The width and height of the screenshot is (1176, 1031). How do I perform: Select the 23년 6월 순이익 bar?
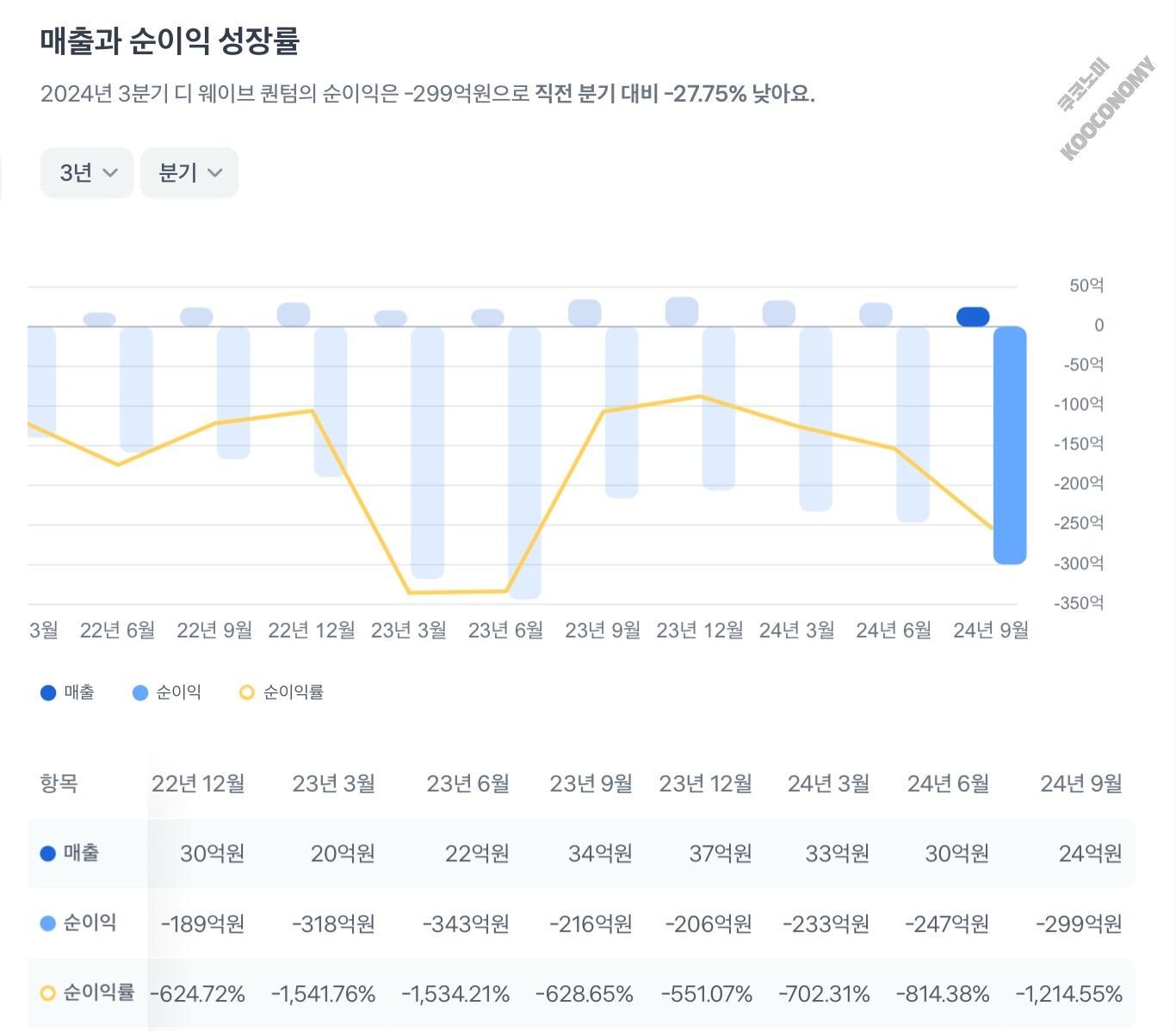[x=524, y=463]
